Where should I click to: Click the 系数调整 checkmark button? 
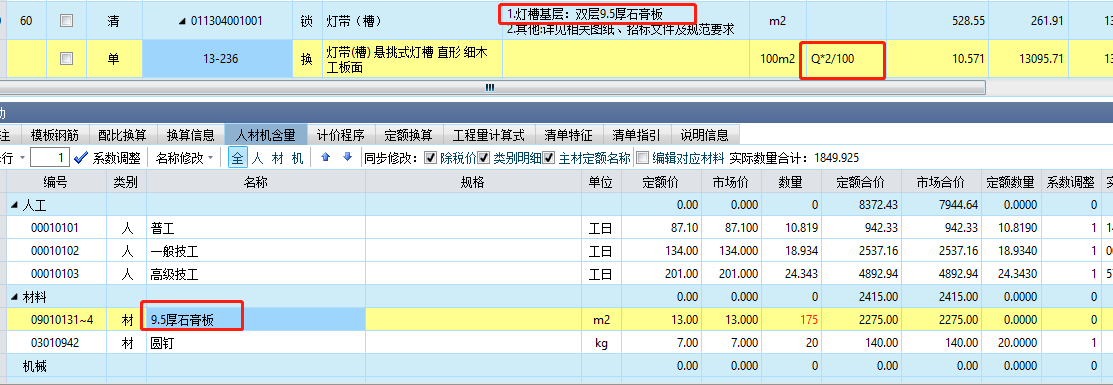tap(108, 158)
